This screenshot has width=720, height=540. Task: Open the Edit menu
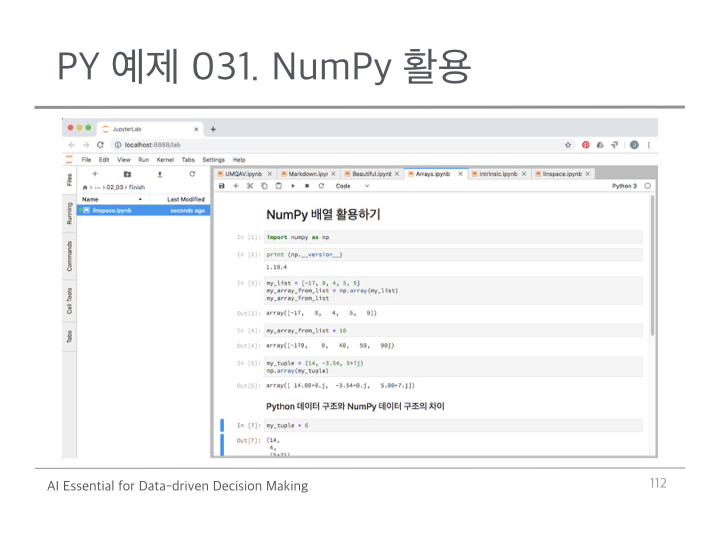point(104,160)
